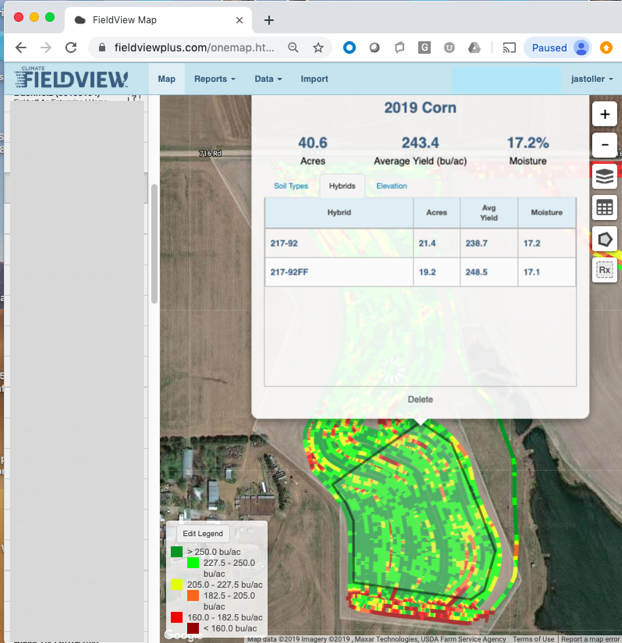Switch to the Elevation tab

tap(392, 186)
